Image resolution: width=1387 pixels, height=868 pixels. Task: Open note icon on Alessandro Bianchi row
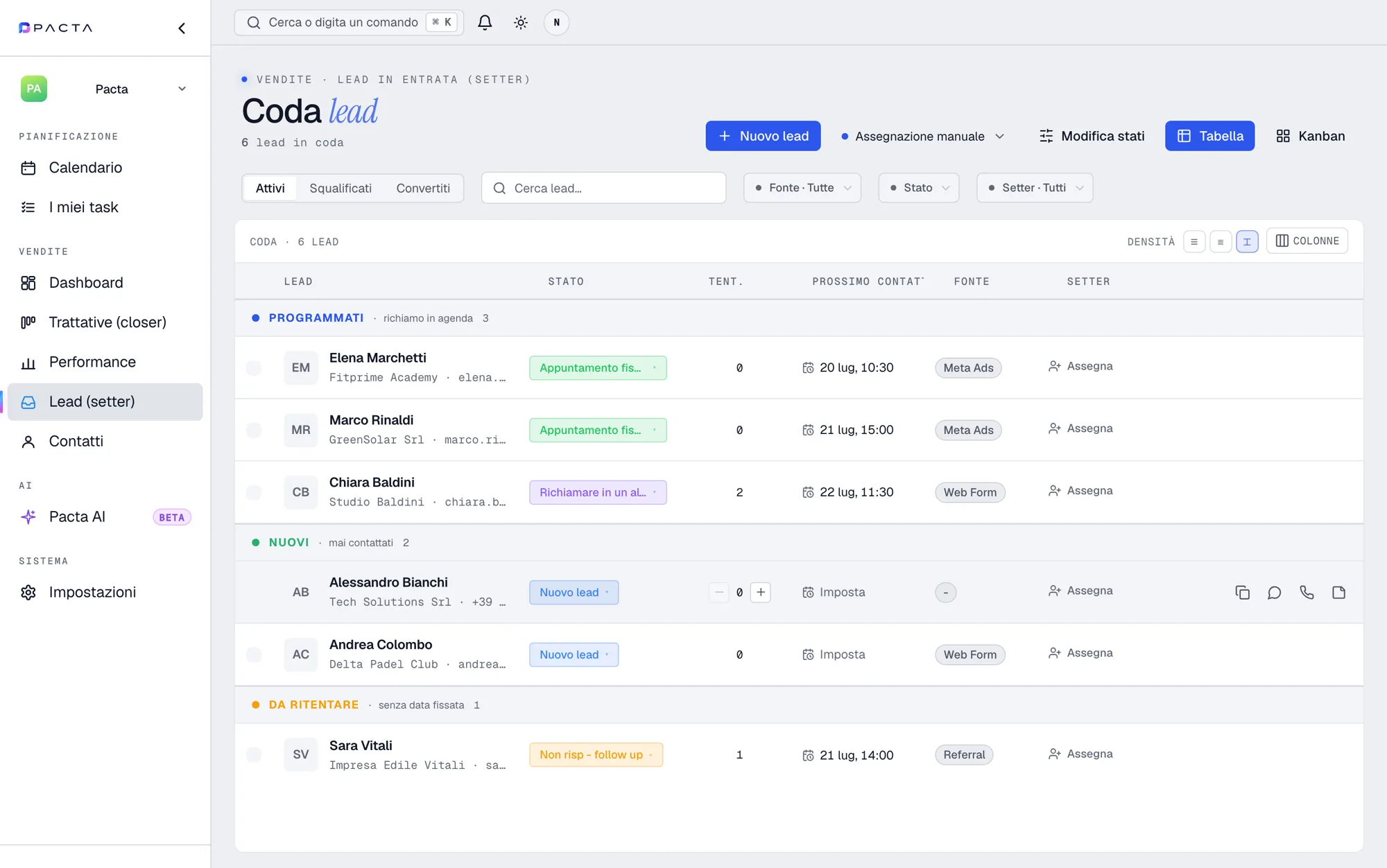pyautogui.click(x=1338, y=592)
